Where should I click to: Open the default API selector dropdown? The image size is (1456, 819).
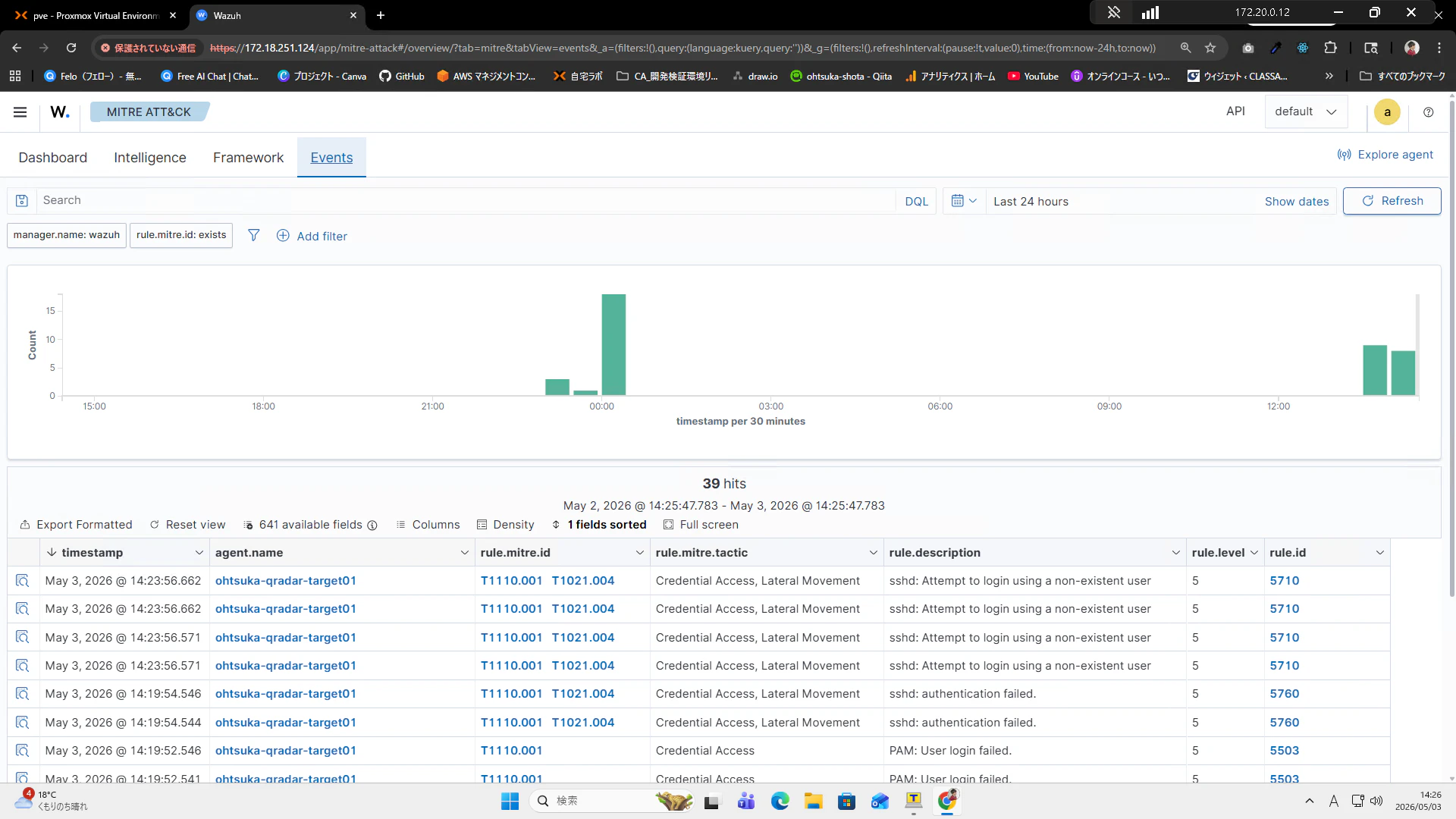[1306, 112]
